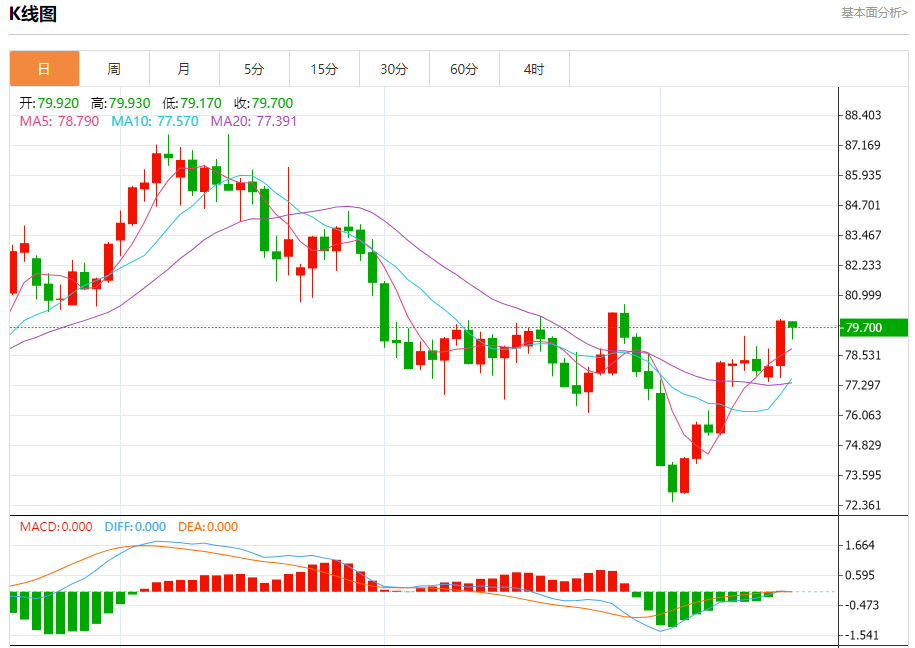Open the 基本面分析> link
The width and height of the screenshot is (915, 648).
(x=874, y=13)
